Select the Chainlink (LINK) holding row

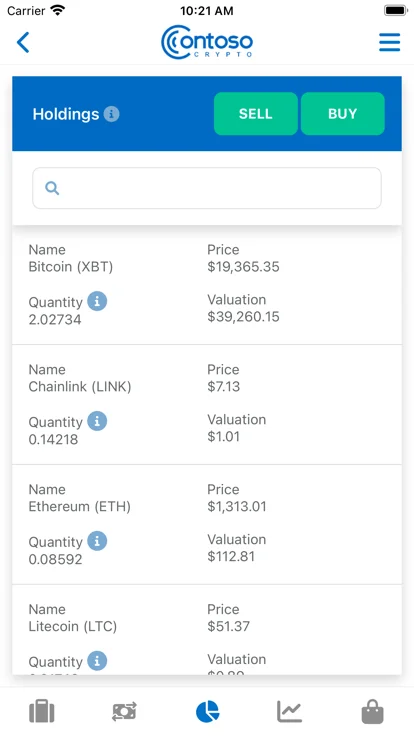tap(207, 405)
